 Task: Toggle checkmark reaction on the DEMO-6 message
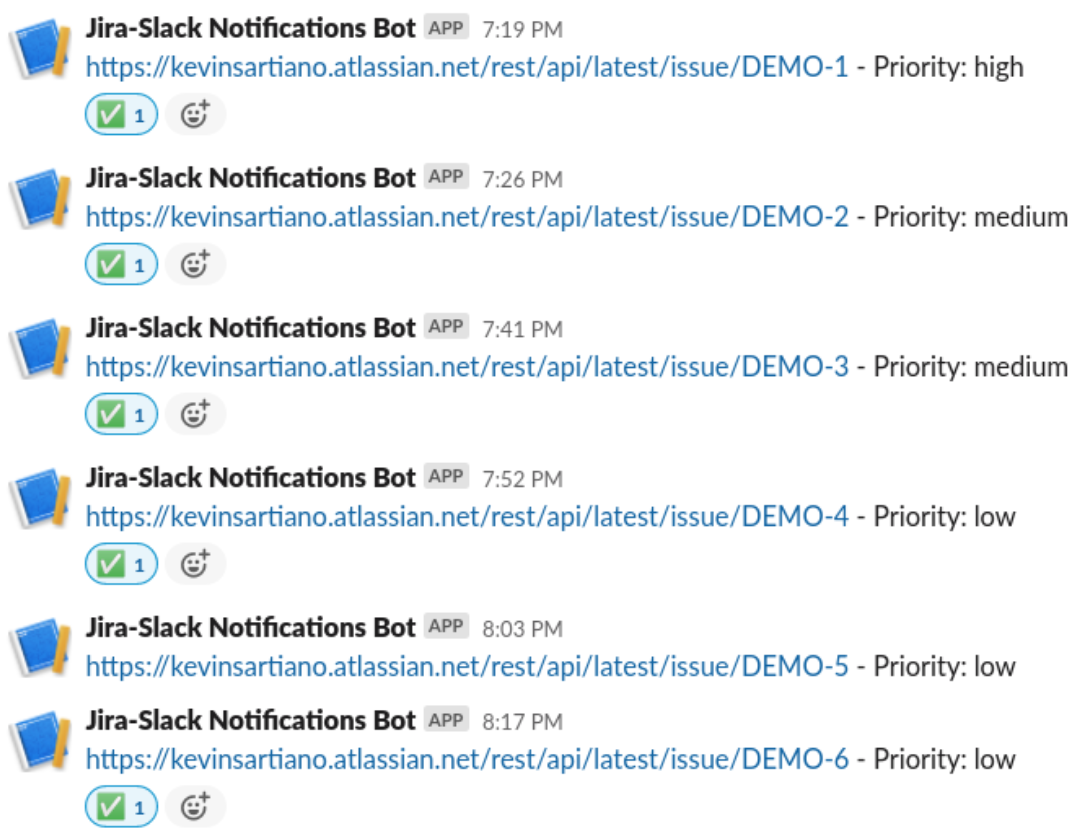pos(121,807)
